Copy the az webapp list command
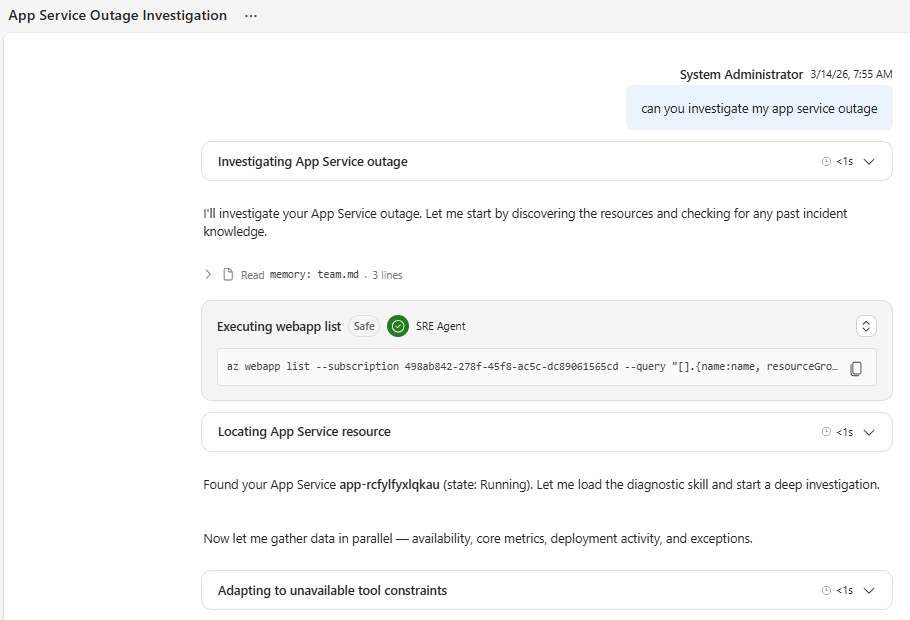Image resolution: width=910 pixels, height=620 pixels. (856, 368)
